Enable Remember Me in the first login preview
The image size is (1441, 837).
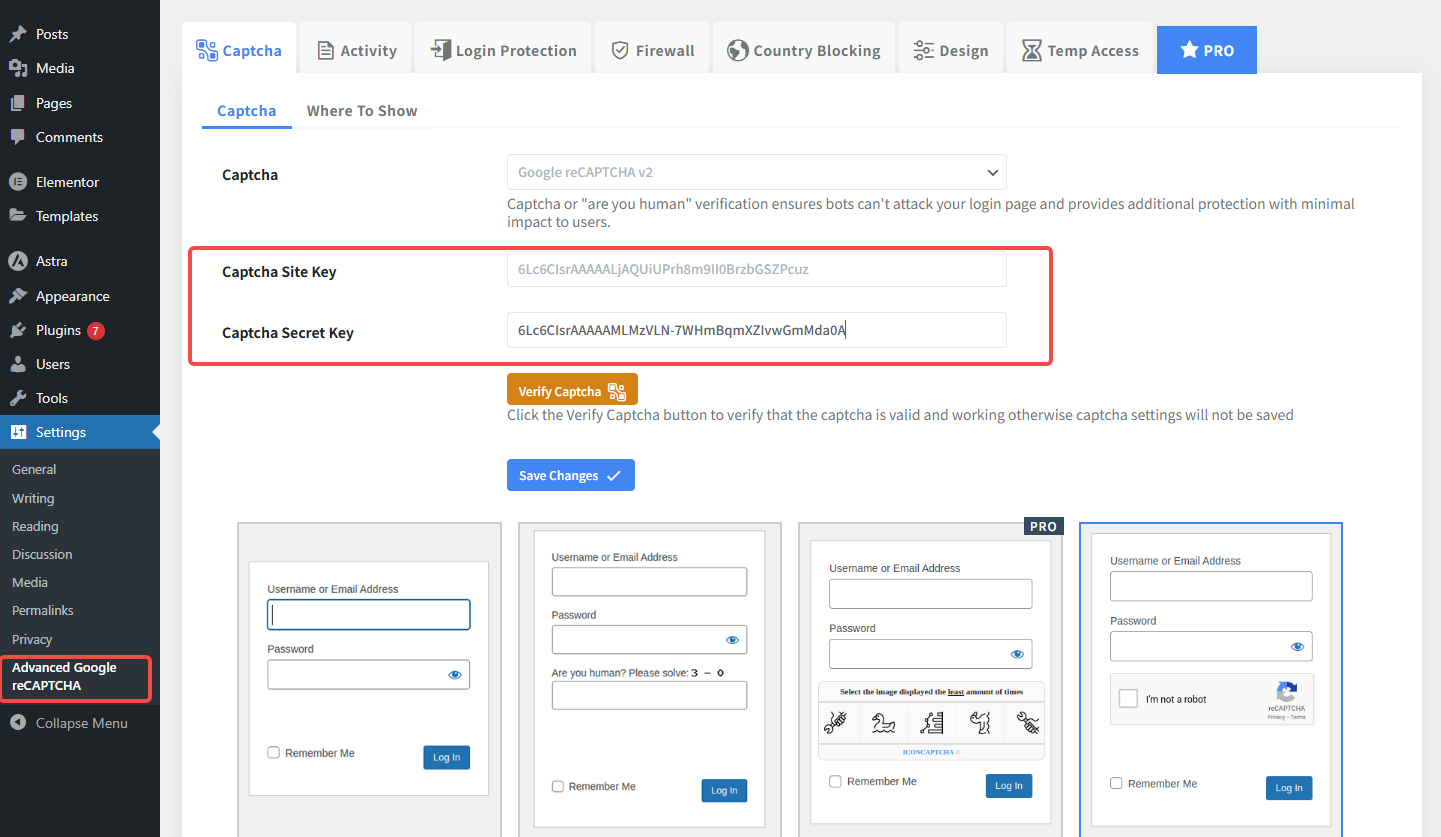[x=273, y=752]
